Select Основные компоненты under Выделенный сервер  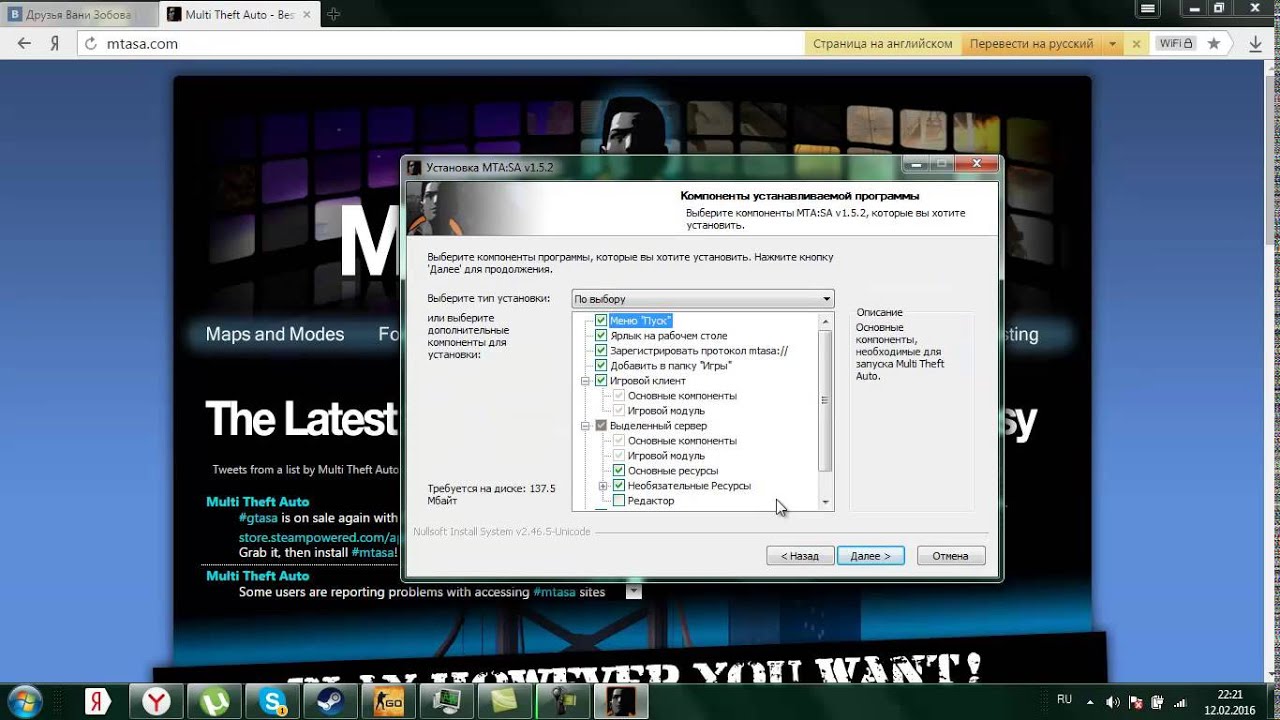coord(682,441)
